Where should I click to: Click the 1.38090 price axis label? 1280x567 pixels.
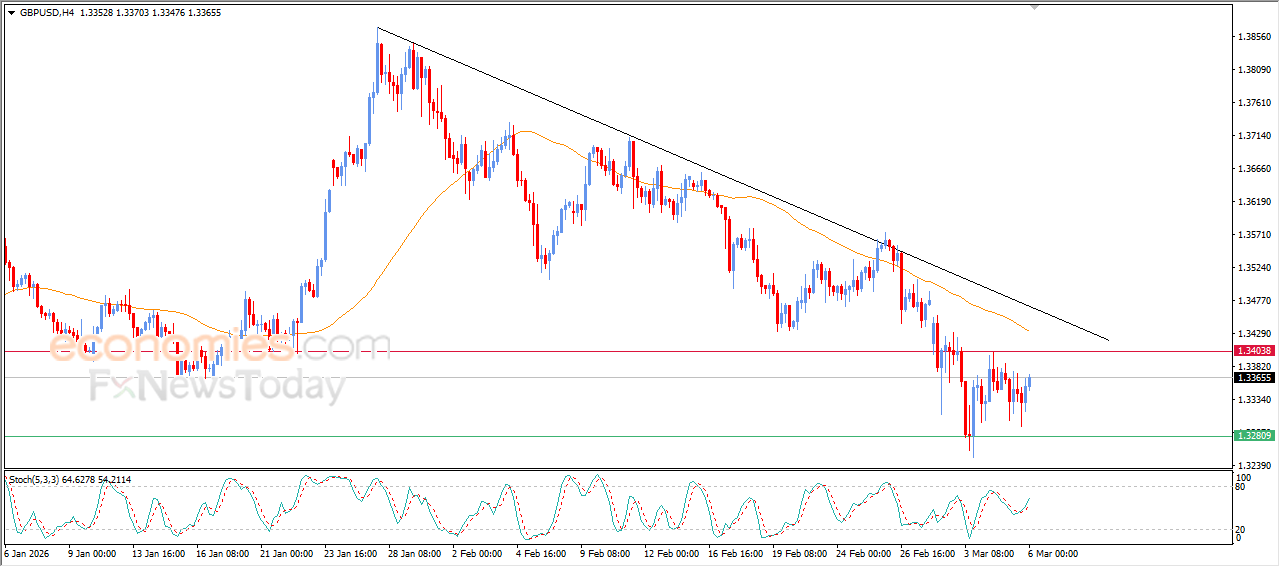[1254, 70]
